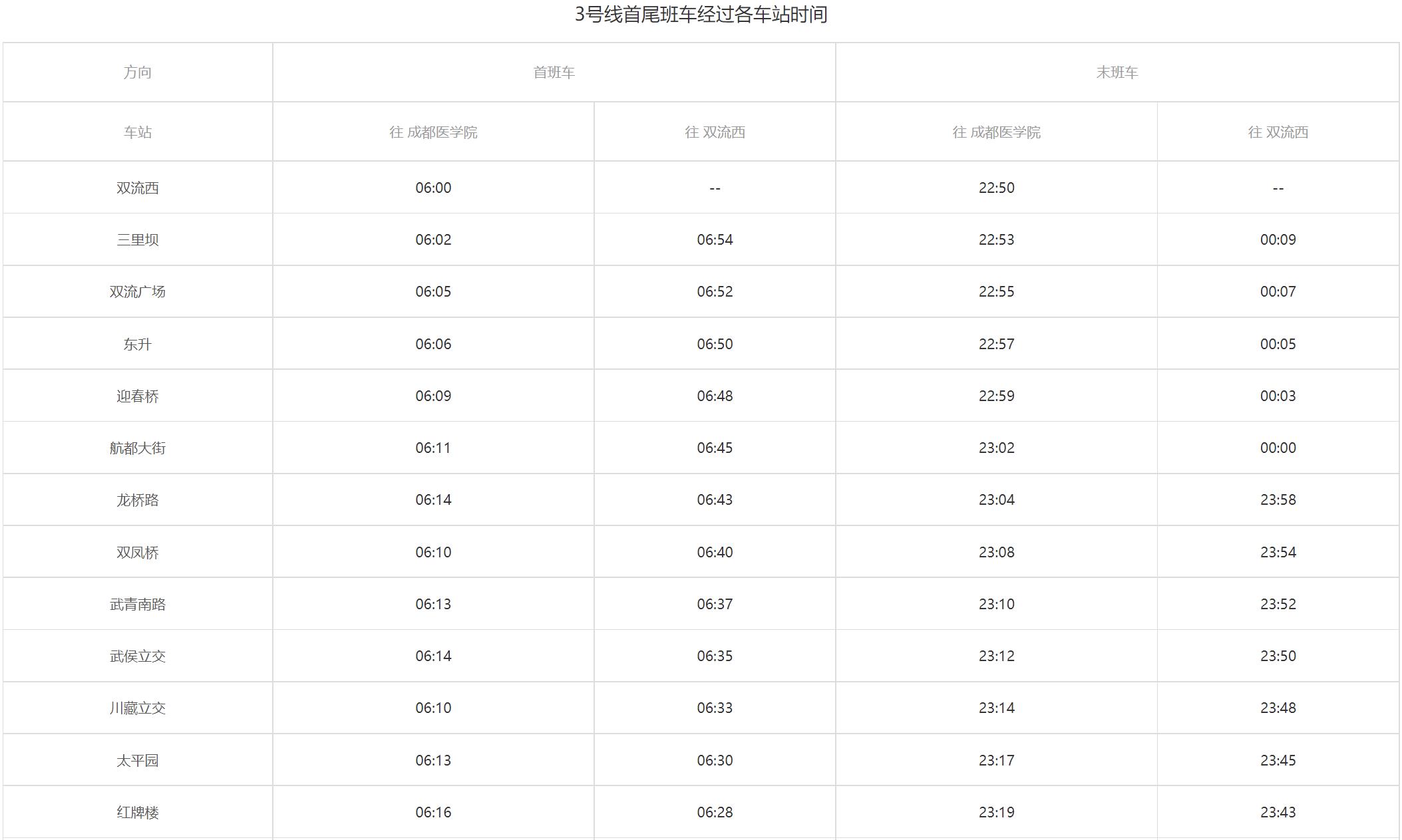Click 06:45 in the 航都大街 row
1402x840 pixels.
click(x=715, y=448)
